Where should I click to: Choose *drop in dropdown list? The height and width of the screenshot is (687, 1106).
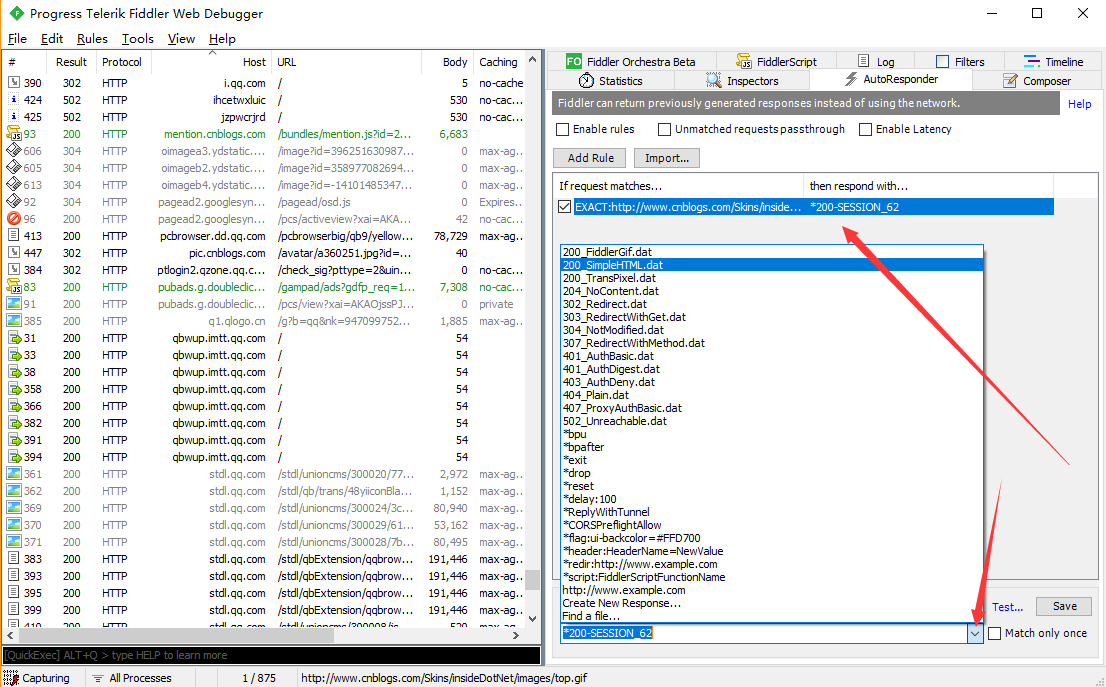point(772,473)
